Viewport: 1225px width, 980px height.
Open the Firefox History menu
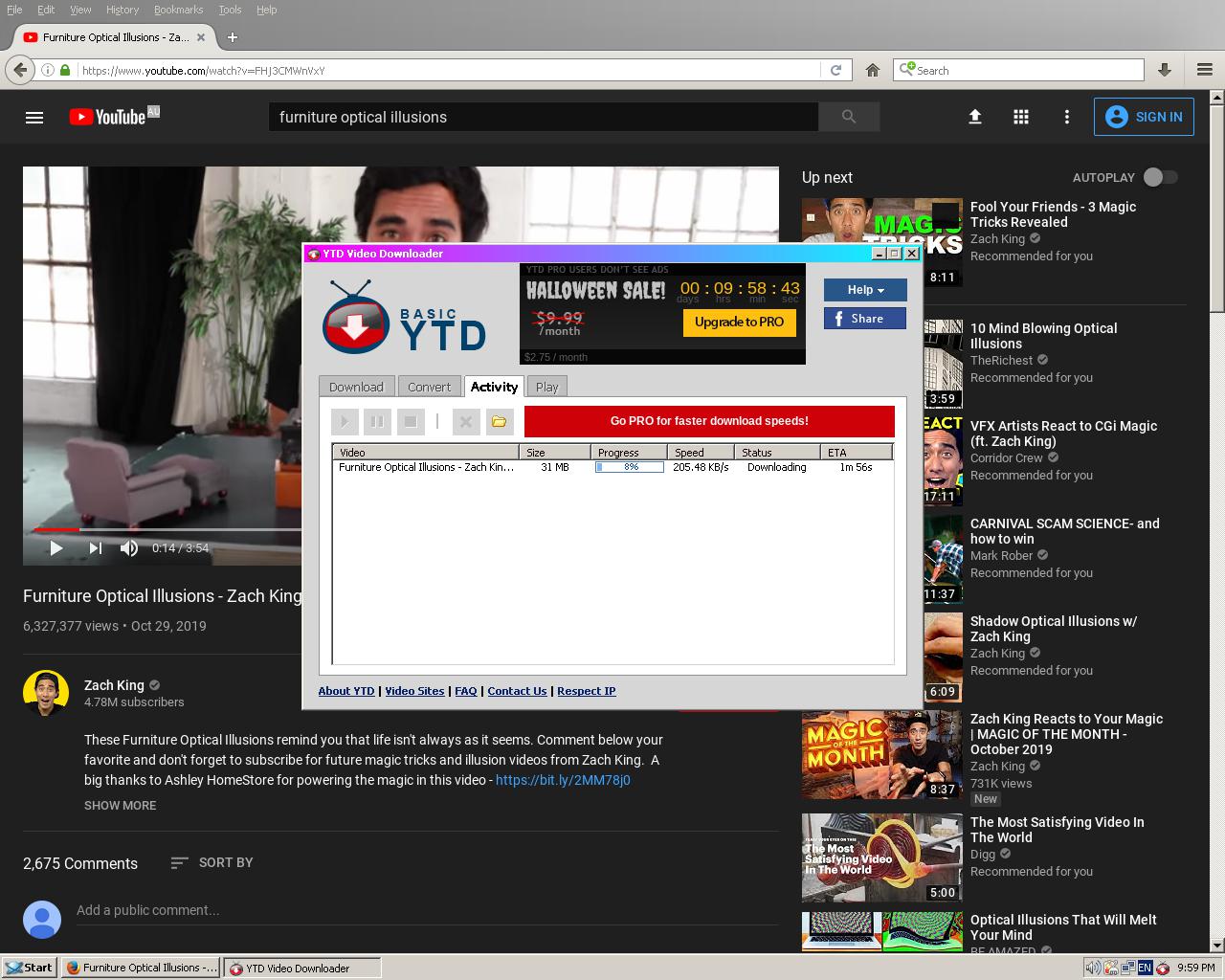coord(122,10)
